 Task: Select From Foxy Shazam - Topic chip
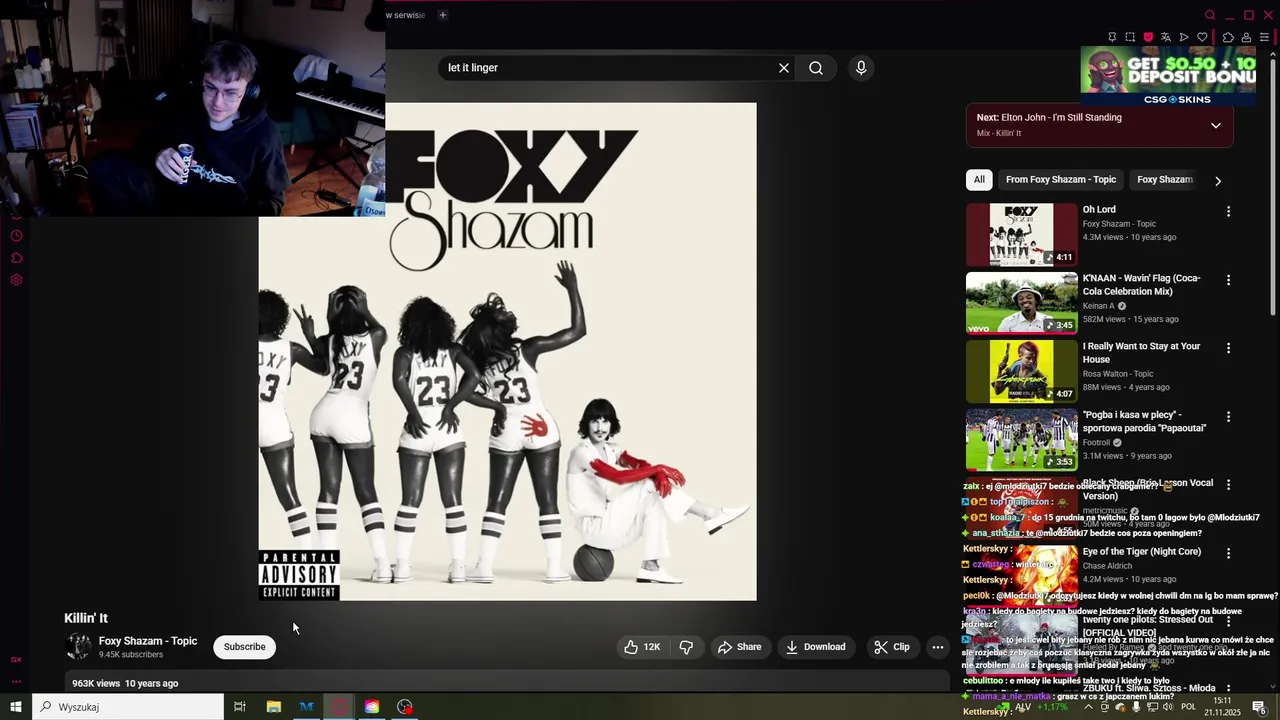point(1061,180)
